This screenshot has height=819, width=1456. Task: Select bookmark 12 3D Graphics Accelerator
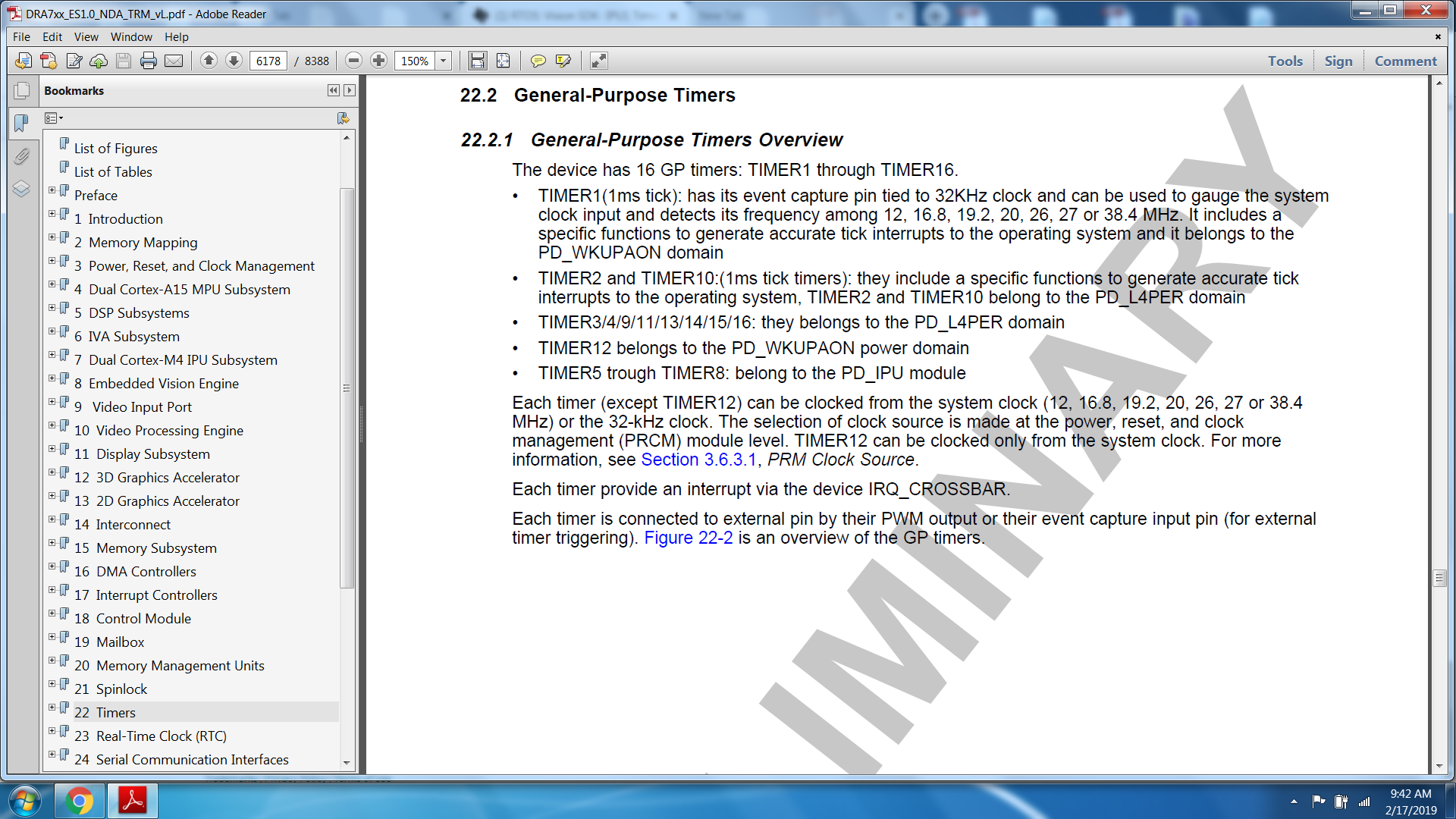pyautogui.click(x=157, y=478)
